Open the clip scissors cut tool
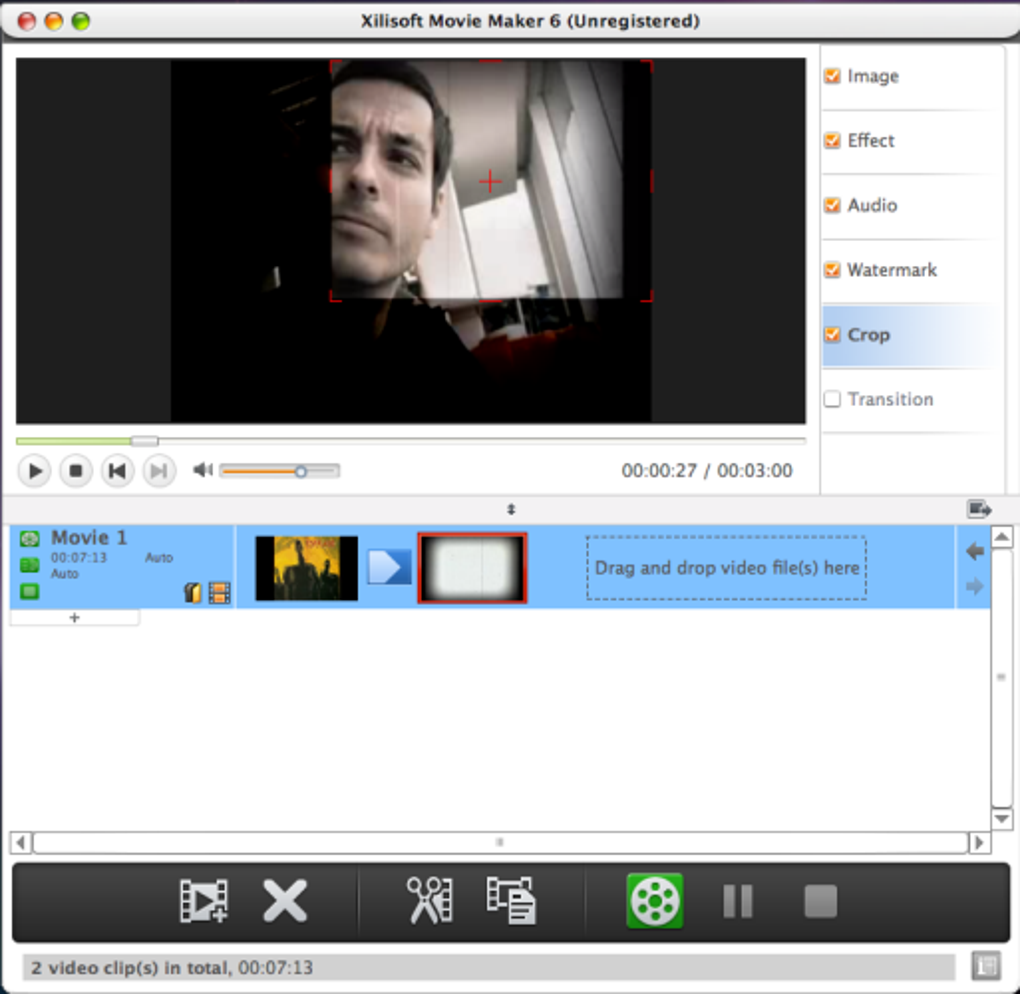Image resolution: width=1020 pixels, height=994 pixels. (x=429, y=901)
